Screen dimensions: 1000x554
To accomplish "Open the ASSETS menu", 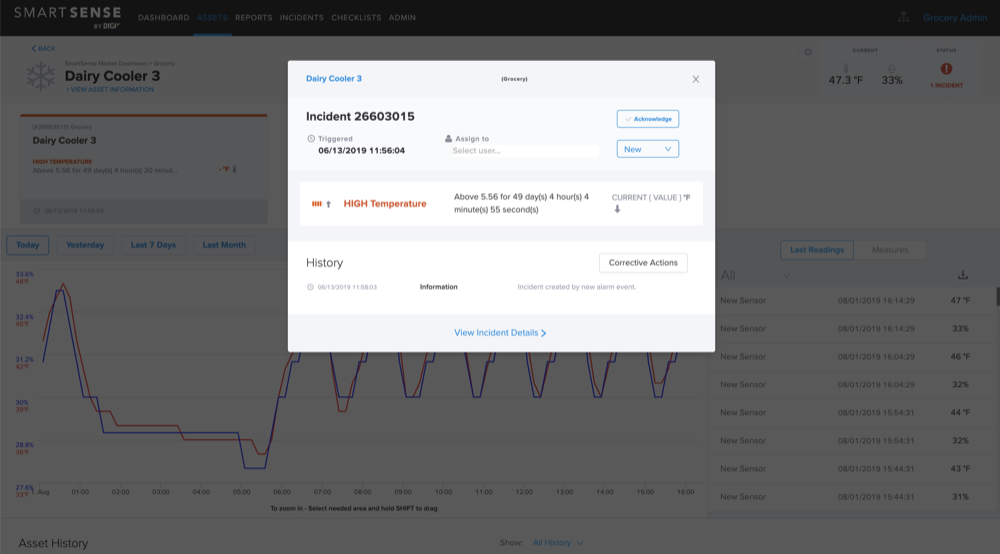I will coord(212,18).
